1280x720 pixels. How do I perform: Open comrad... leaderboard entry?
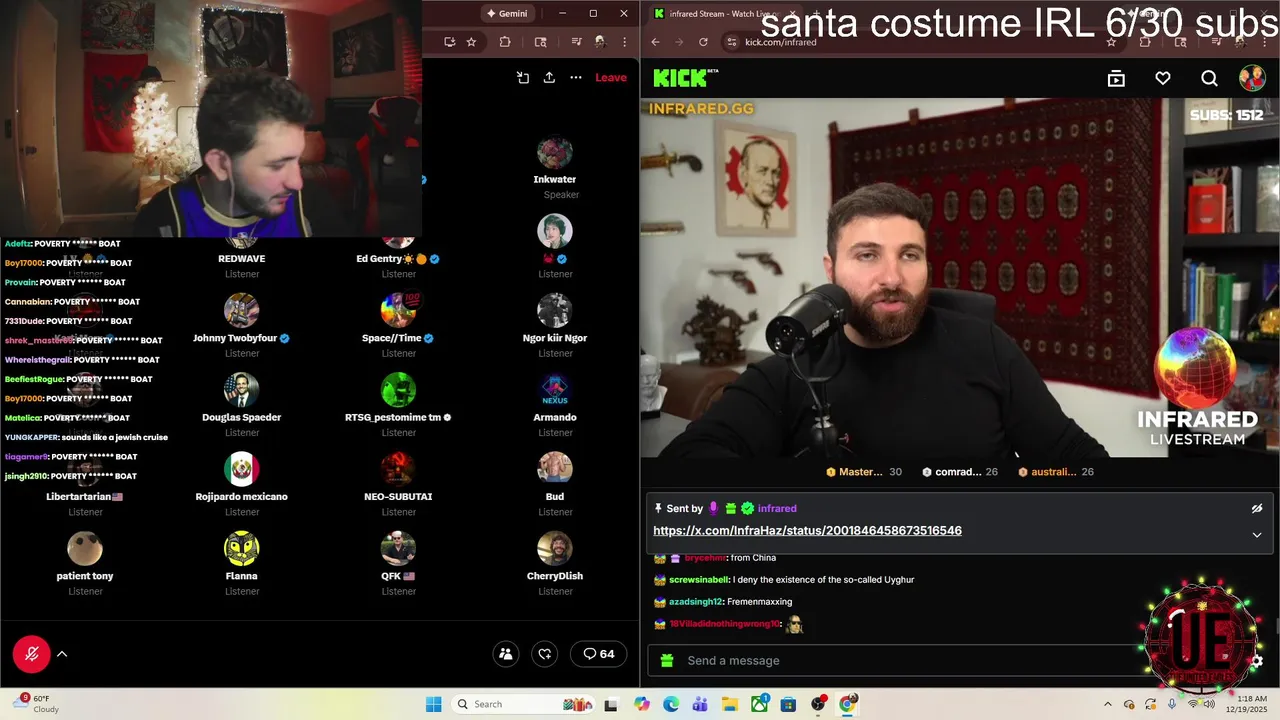(x=960, y=472)
